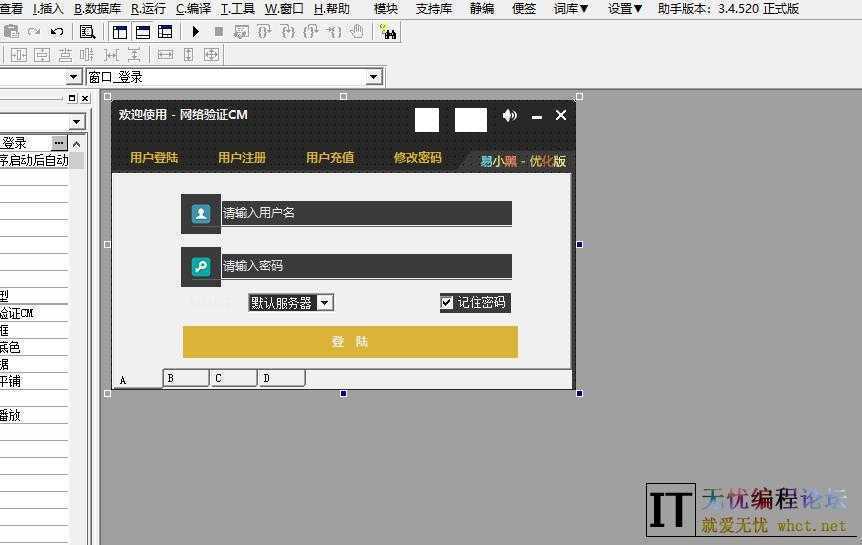Click the yellow 登 陆 button
Image resolution: width=862 pixels, height=545 pixels.
pyautogui.click(x=350, y=342)
